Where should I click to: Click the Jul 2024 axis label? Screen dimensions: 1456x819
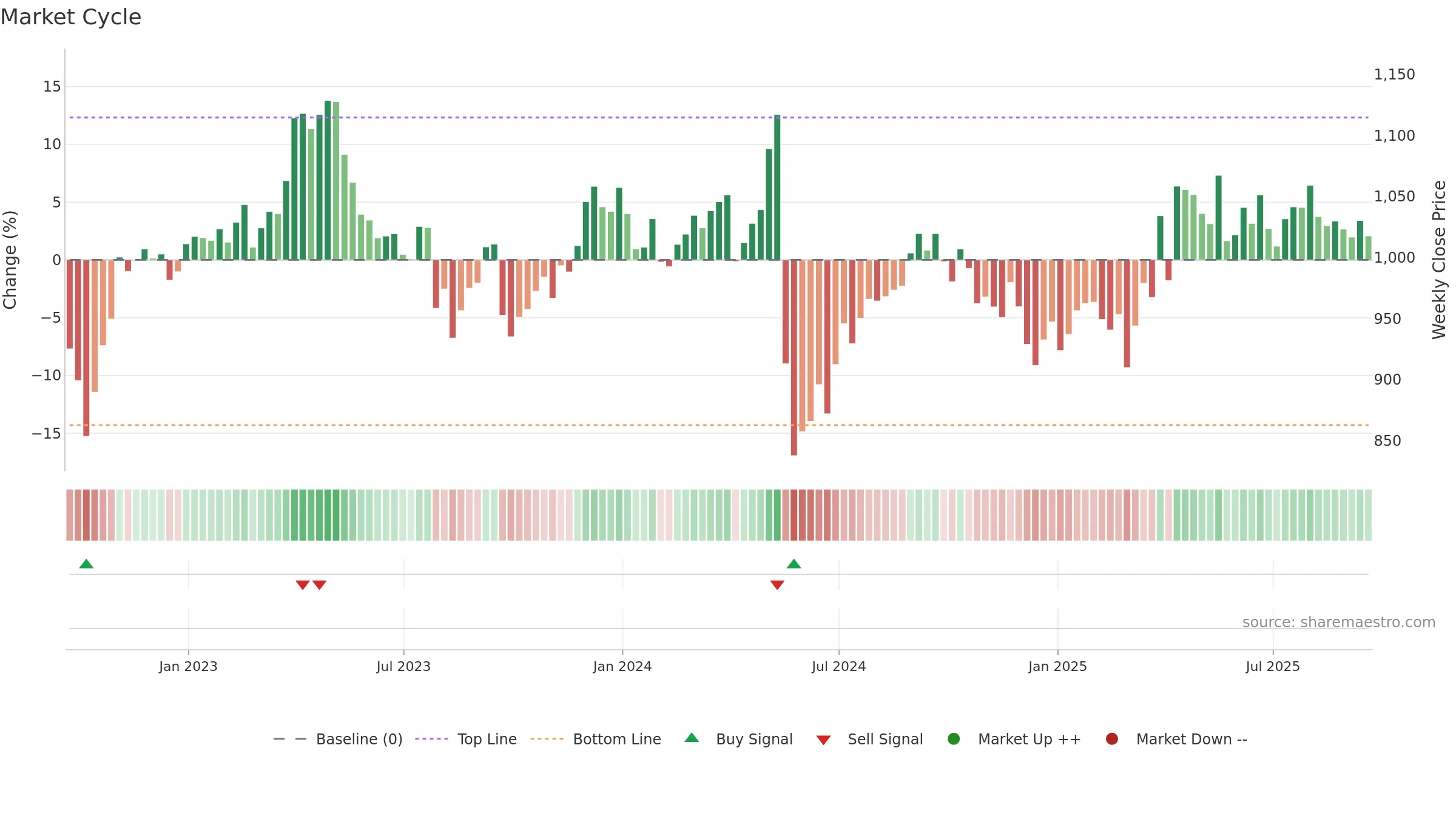coord(839,666)
